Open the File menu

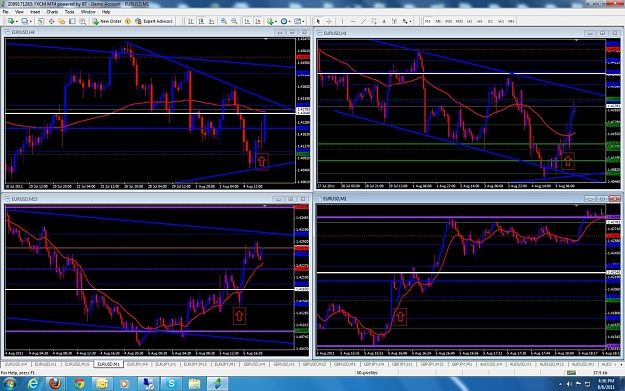click(6, 12)
